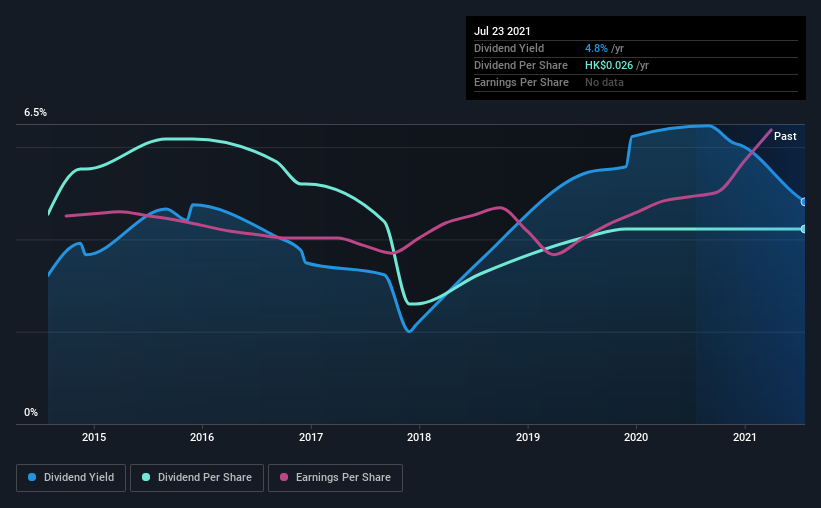Click the teal Dividend Per Share legend dot

point(146,477)
